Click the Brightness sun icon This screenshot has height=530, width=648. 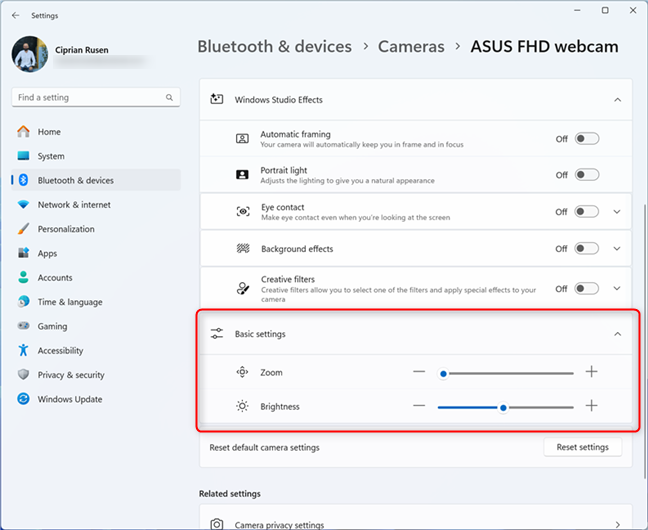(242, 406)
